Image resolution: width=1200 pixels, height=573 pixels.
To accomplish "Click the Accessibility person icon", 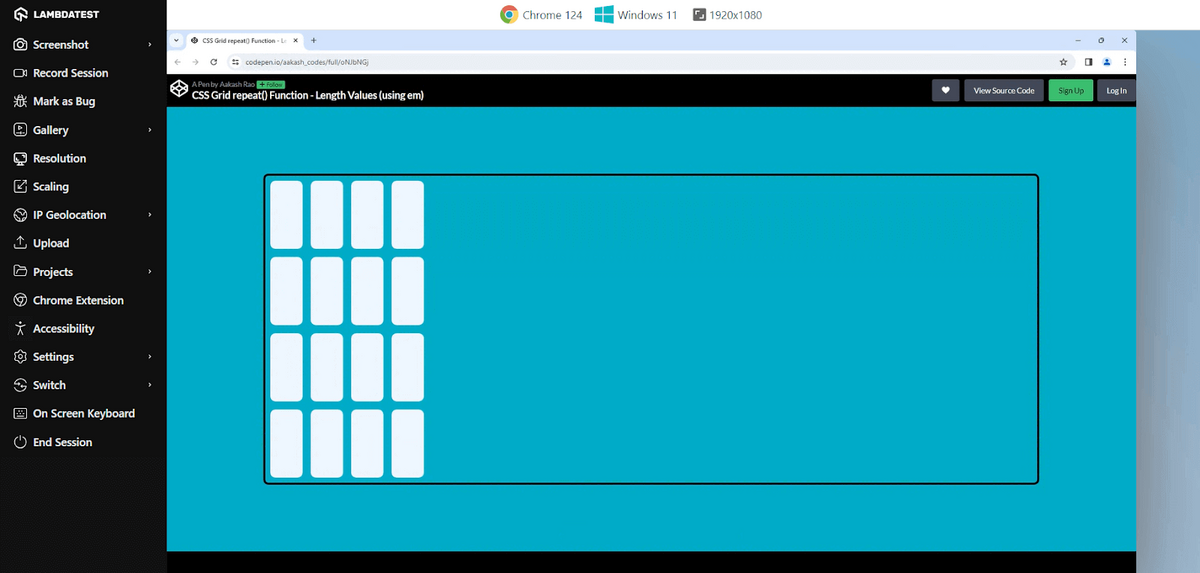I will [20, 328].
